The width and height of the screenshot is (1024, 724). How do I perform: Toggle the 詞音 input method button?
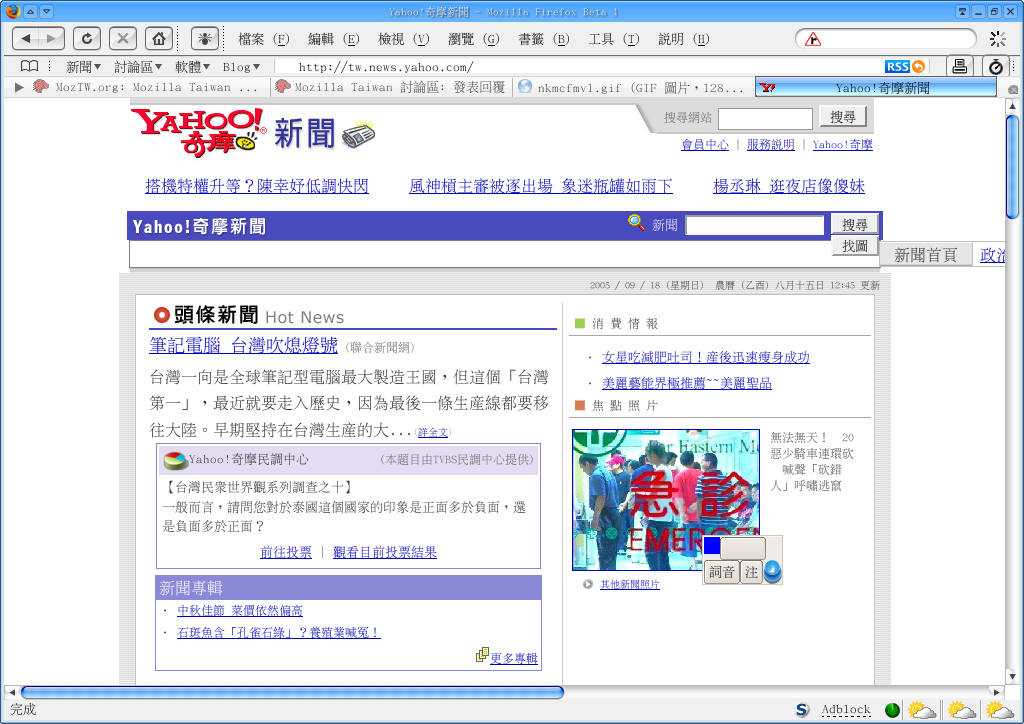(x=721, y=572)
